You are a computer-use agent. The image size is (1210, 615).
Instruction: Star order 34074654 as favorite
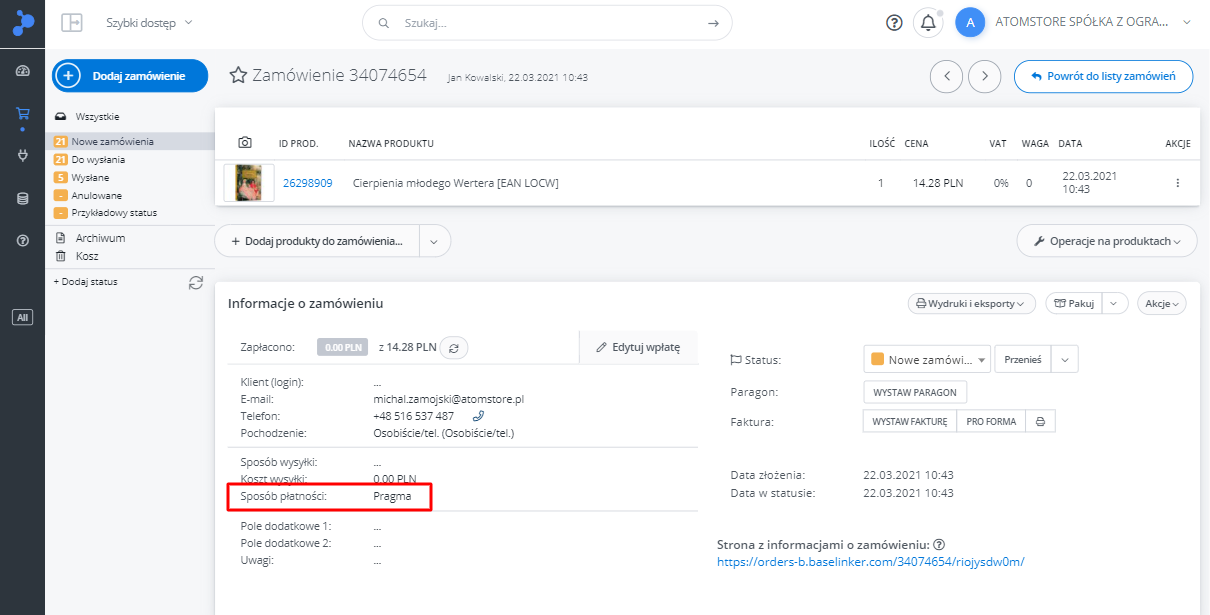click(238, 75)
